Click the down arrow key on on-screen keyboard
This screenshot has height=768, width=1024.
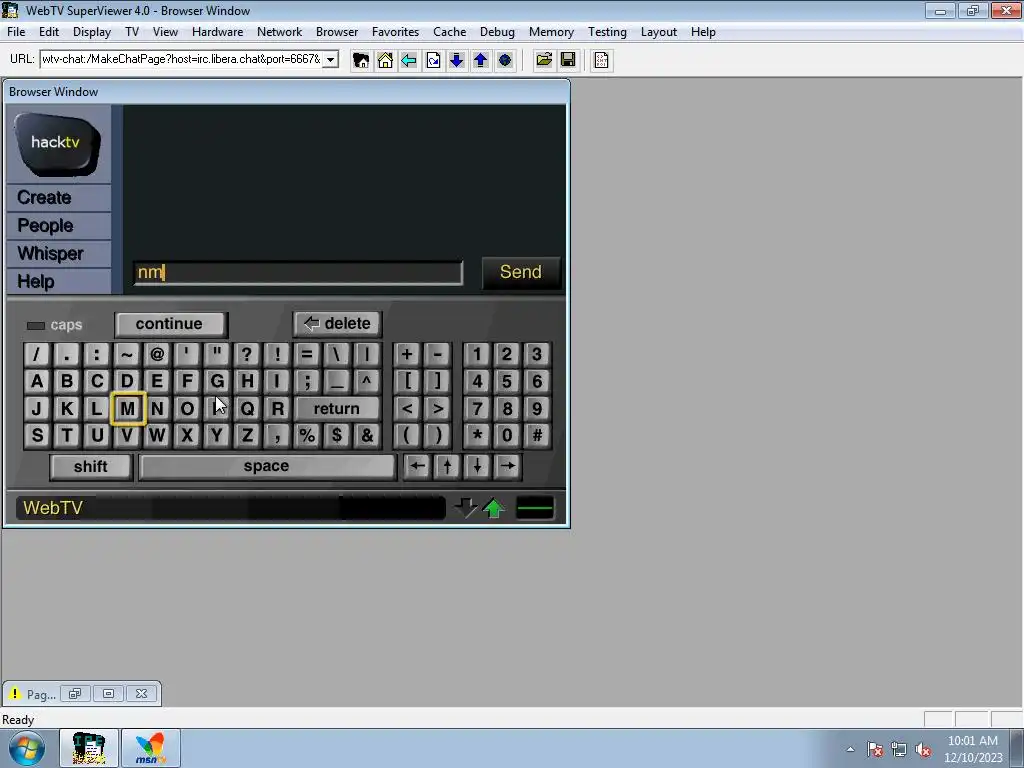coord(477,466)
